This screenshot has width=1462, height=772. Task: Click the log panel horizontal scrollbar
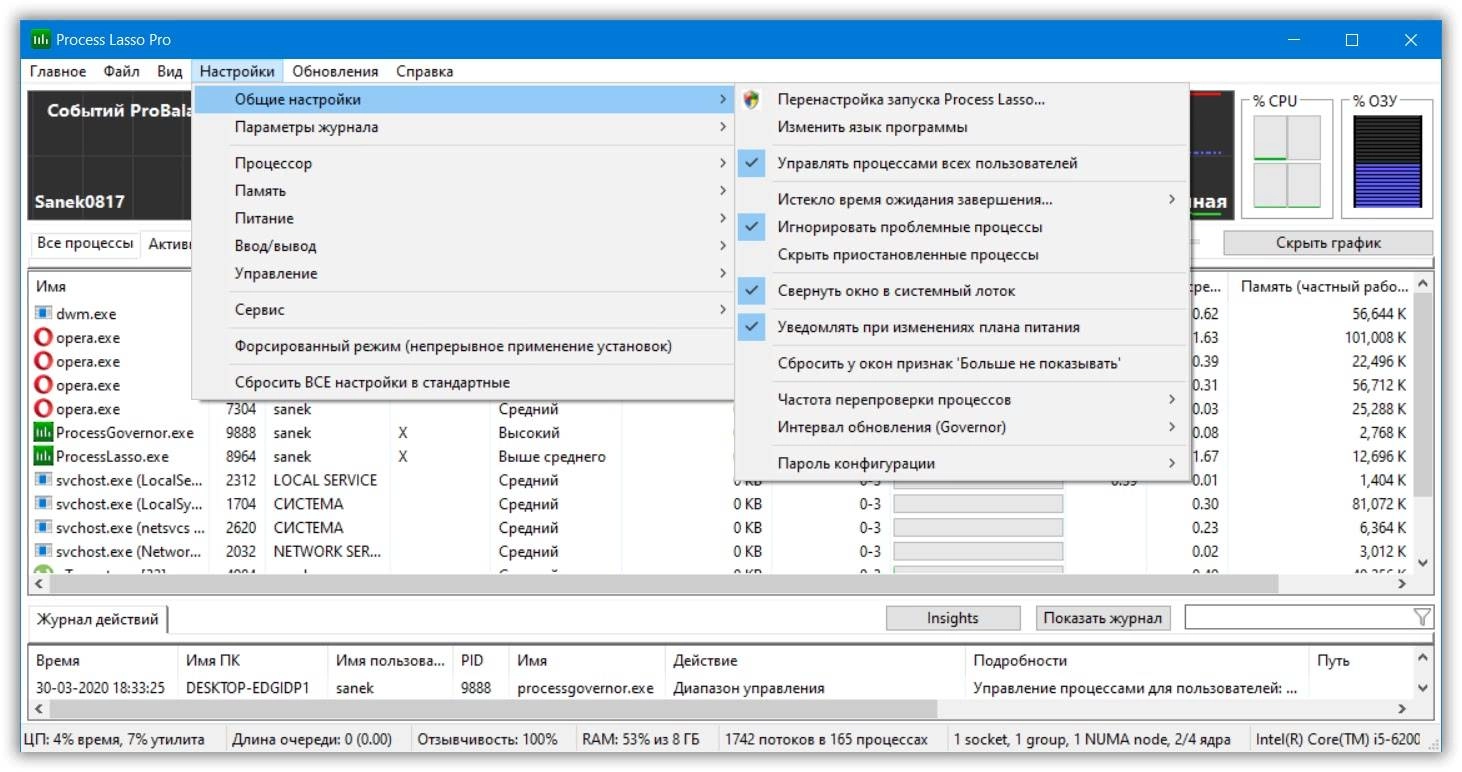(x=493, y=709)
